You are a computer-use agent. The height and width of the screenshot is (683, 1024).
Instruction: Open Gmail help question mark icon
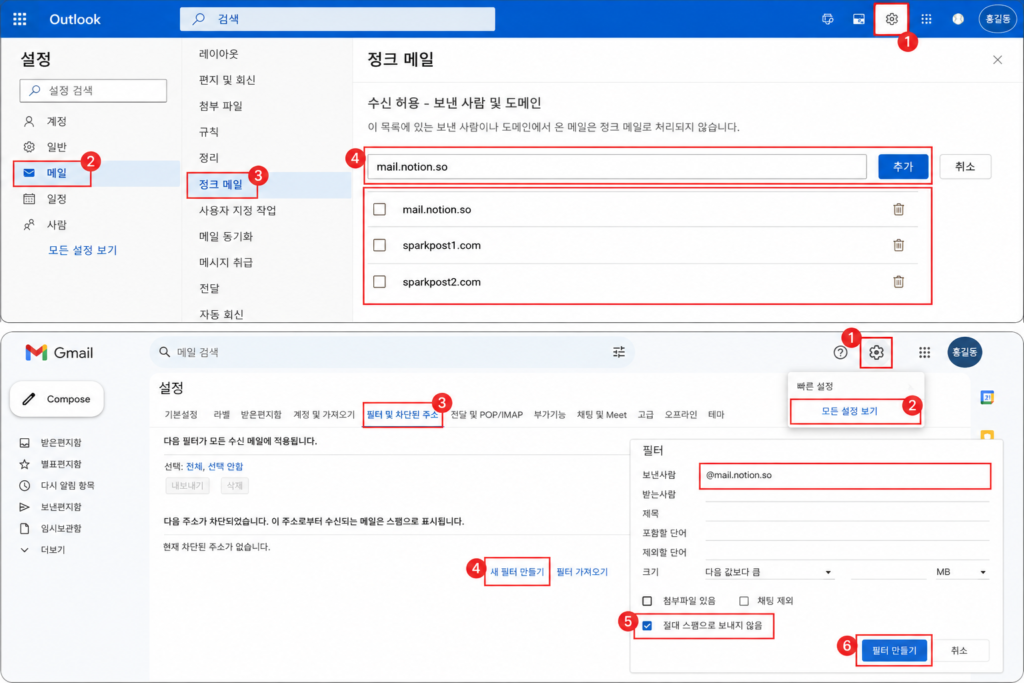[x=840, y=353]
